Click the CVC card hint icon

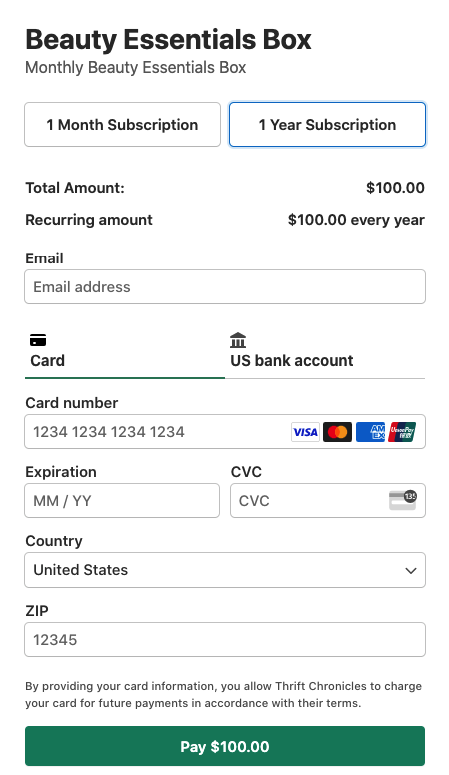[403, 500]
